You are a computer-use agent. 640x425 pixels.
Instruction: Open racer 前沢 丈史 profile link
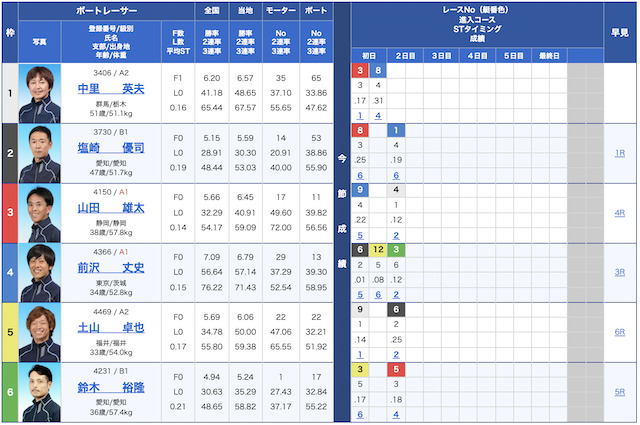[x=111, y=268]
